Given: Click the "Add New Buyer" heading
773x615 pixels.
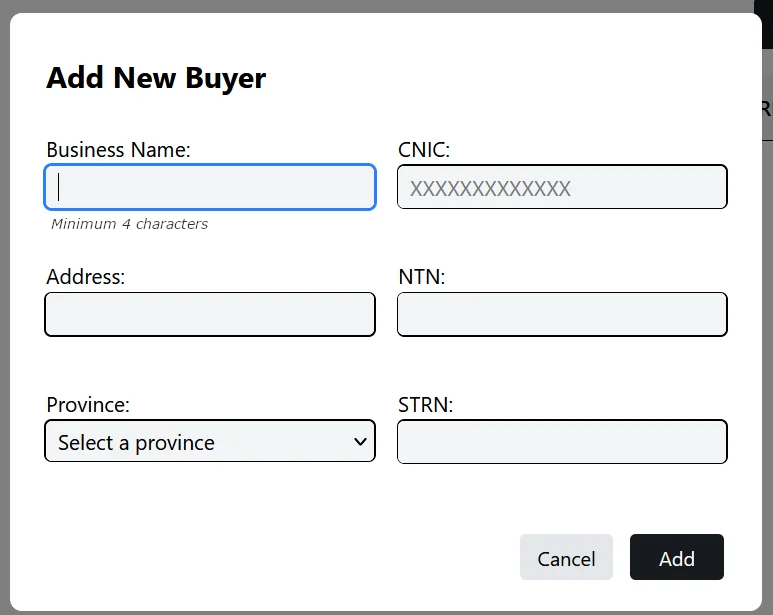Looking at the screenshot, I should (156, 79).
